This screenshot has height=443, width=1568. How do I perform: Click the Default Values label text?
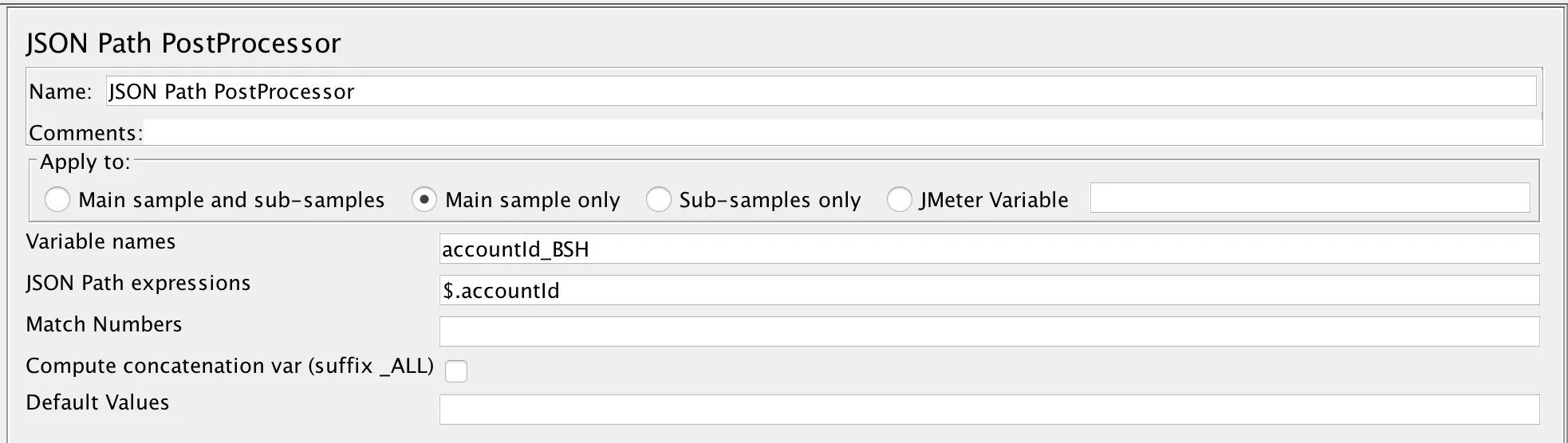[x=97, y=402]
